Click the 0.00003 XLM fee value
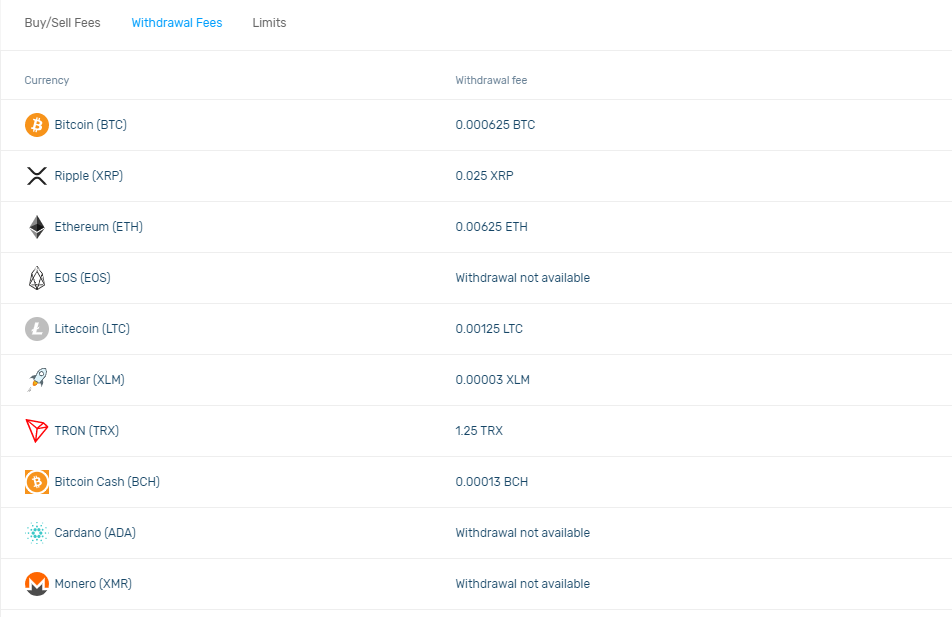The image size is (952, 617). coord(492,380)
